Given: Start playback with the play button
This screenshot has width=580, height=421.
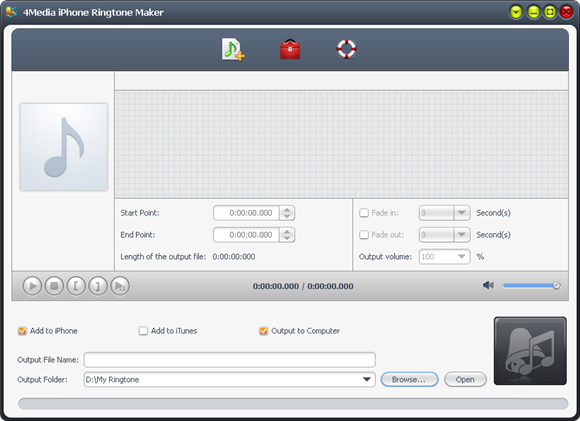Looking at the screenshot, I should click(32, 286).
